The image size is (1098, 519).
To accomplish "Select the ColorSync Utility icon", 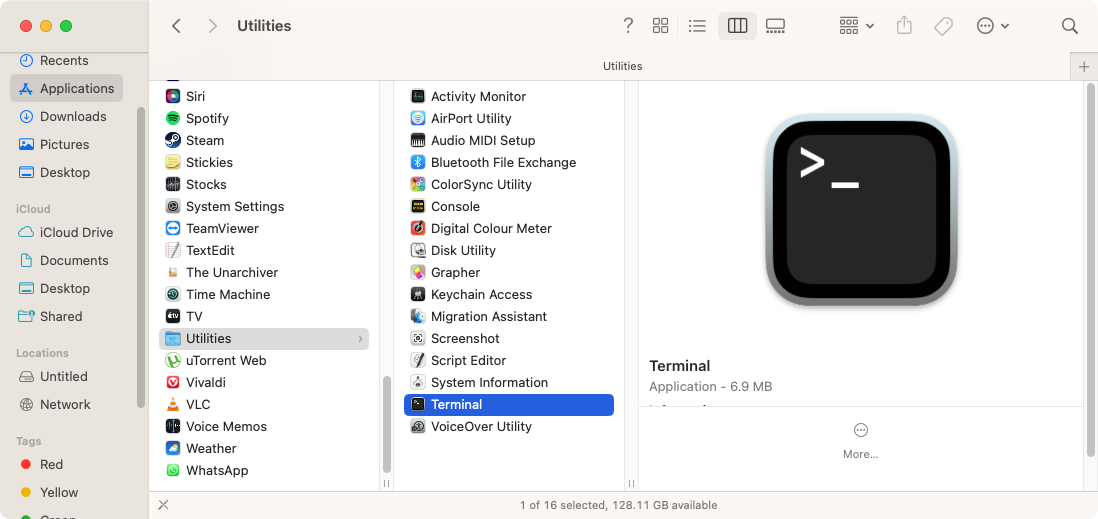I will (418, 184).
